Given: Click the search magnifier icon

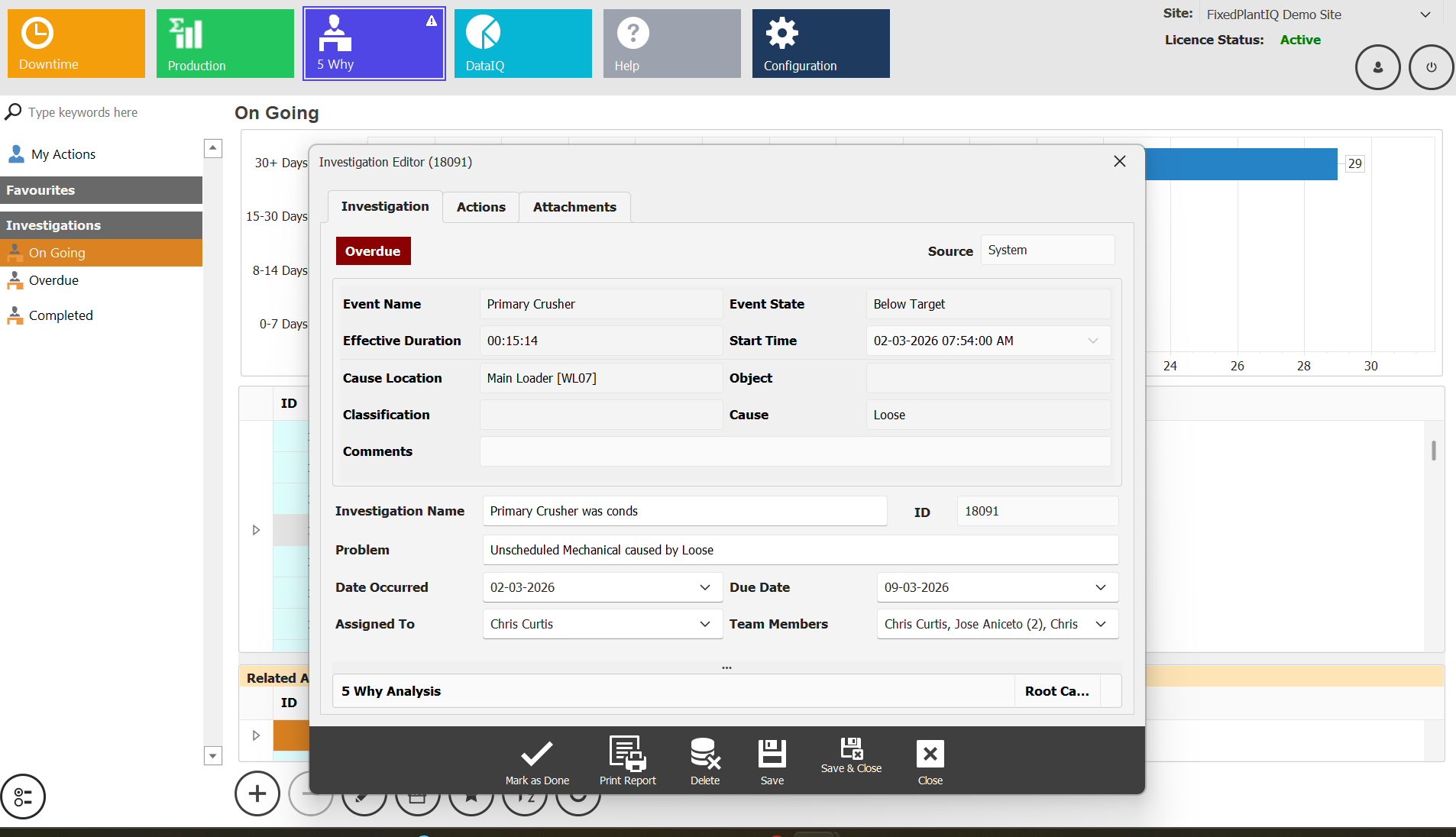Looking at the screenshot, I should [13, 112].
